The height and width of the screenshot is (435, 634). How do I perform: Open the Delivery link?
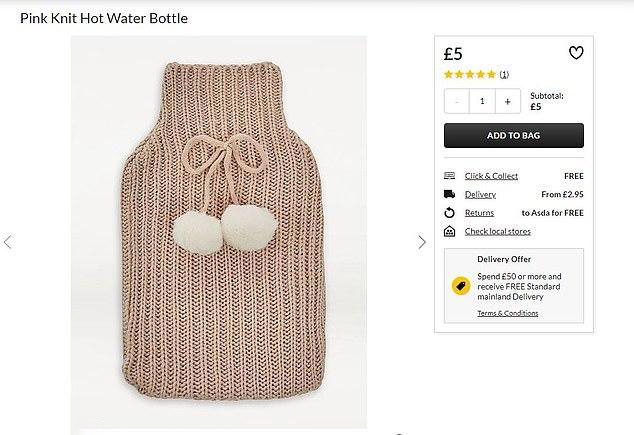pyautogui.click(x=480, y=194)
